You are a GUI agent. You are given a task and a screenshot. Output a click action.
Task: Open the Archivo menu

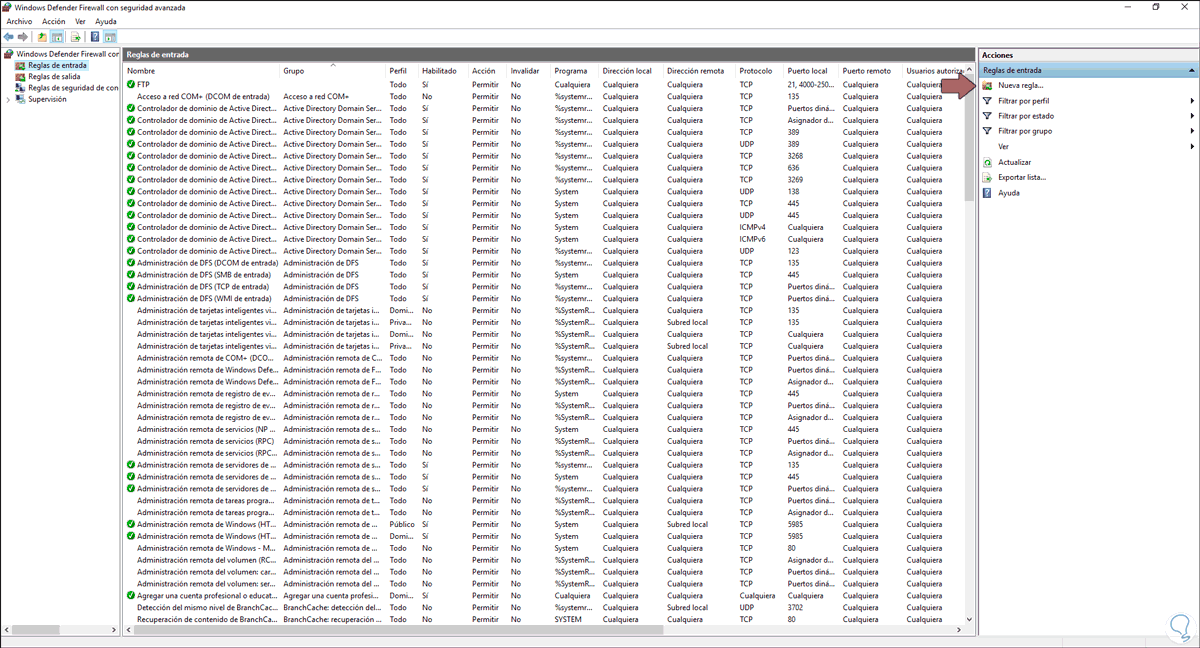click(x=20, y=21)
